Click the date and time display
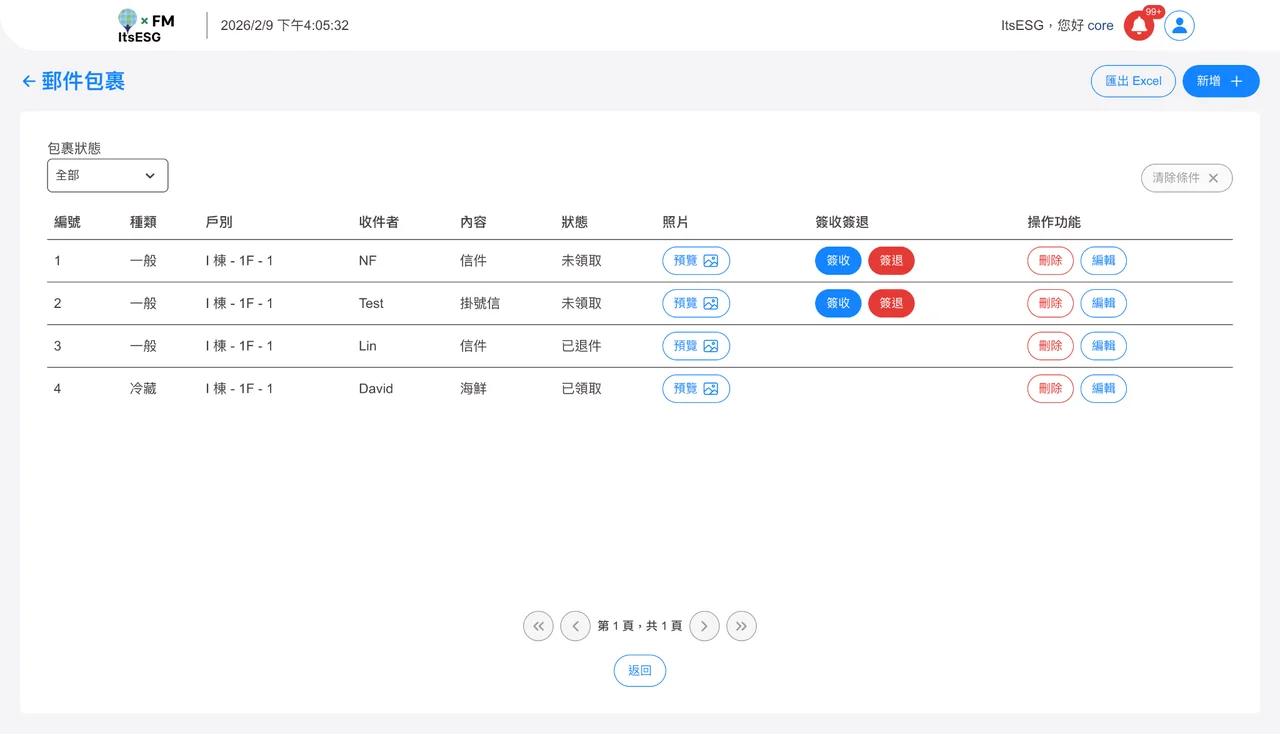Image resolution: width=1280 pixels, height=734 pixels. coord(285,26)
